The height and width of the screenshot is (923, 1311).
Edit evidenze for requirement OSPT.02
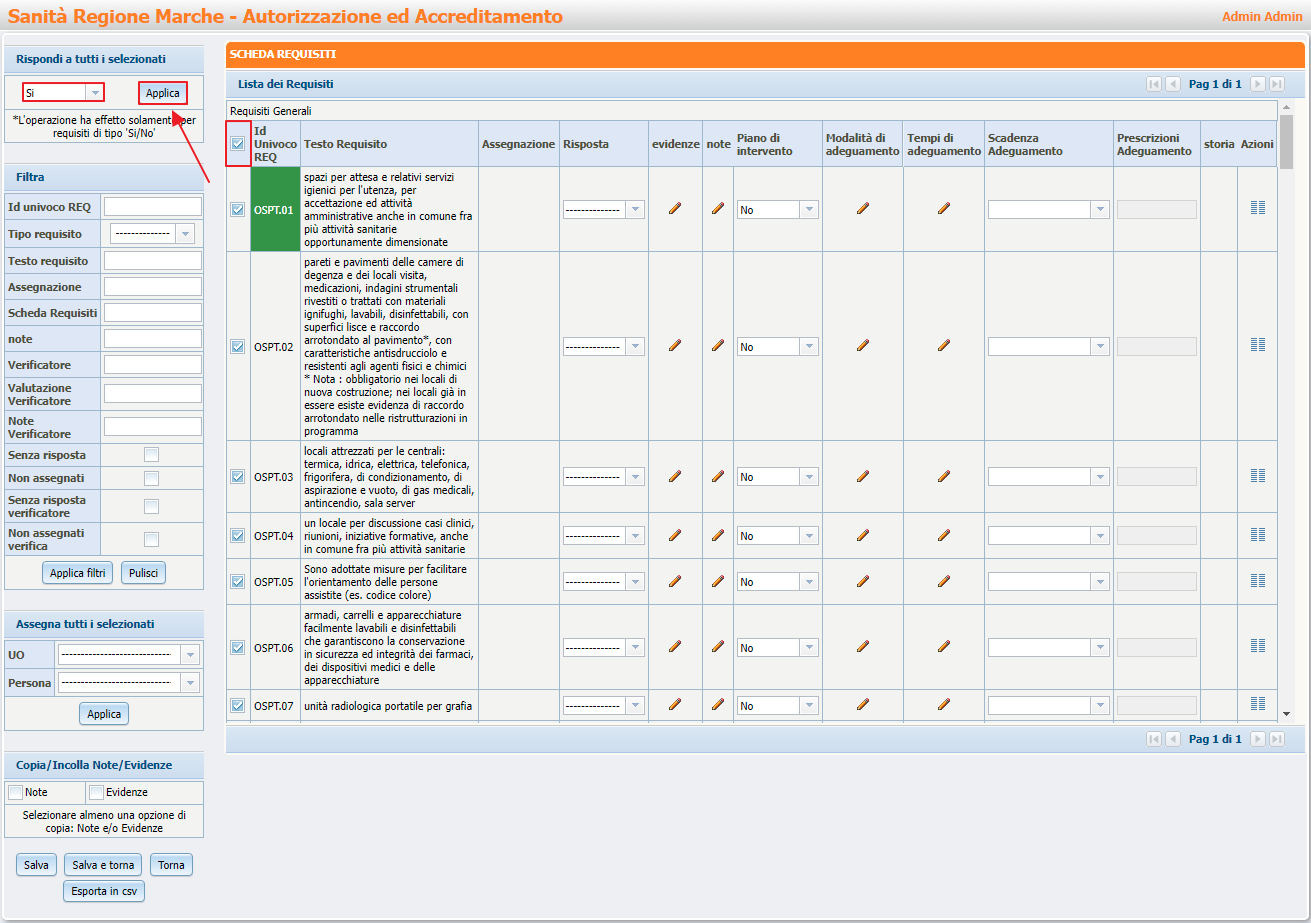pos(675,346)
